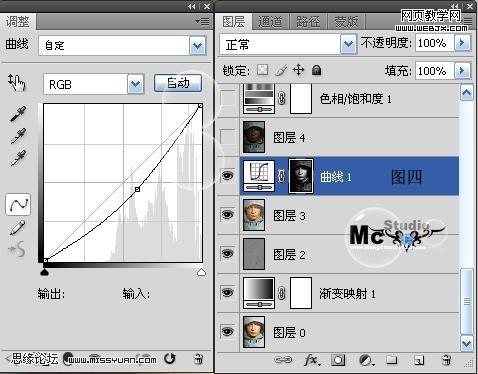The width and height of the screenshot is (478, 374).
Task: Click the layers scrollbar down arrow
Action: pyautogui.click(x=466, y=343)
